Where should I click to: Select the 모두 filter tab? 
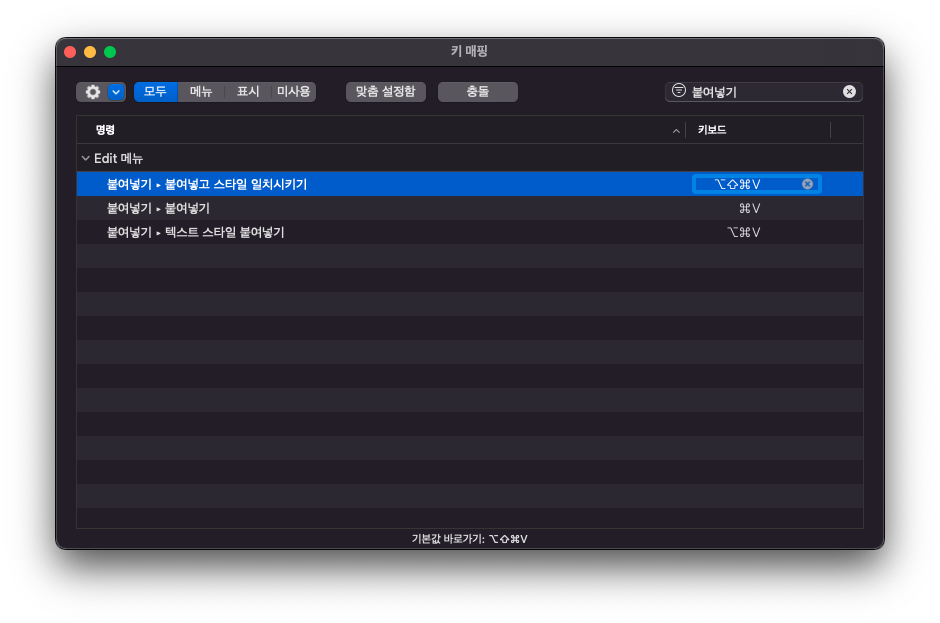click(x=155, y=92)
